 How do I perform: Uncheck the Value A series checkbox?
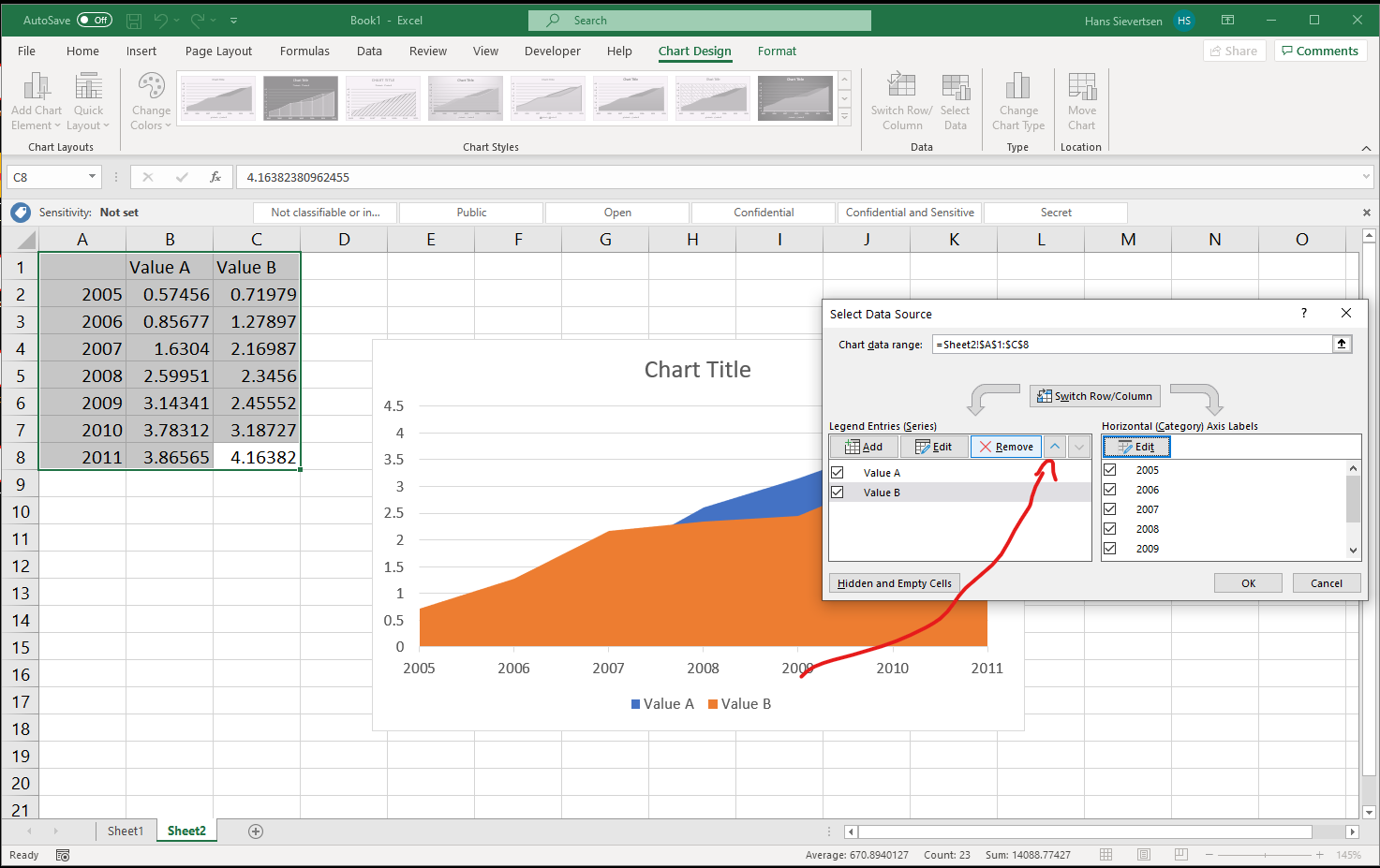pos(838,472)
